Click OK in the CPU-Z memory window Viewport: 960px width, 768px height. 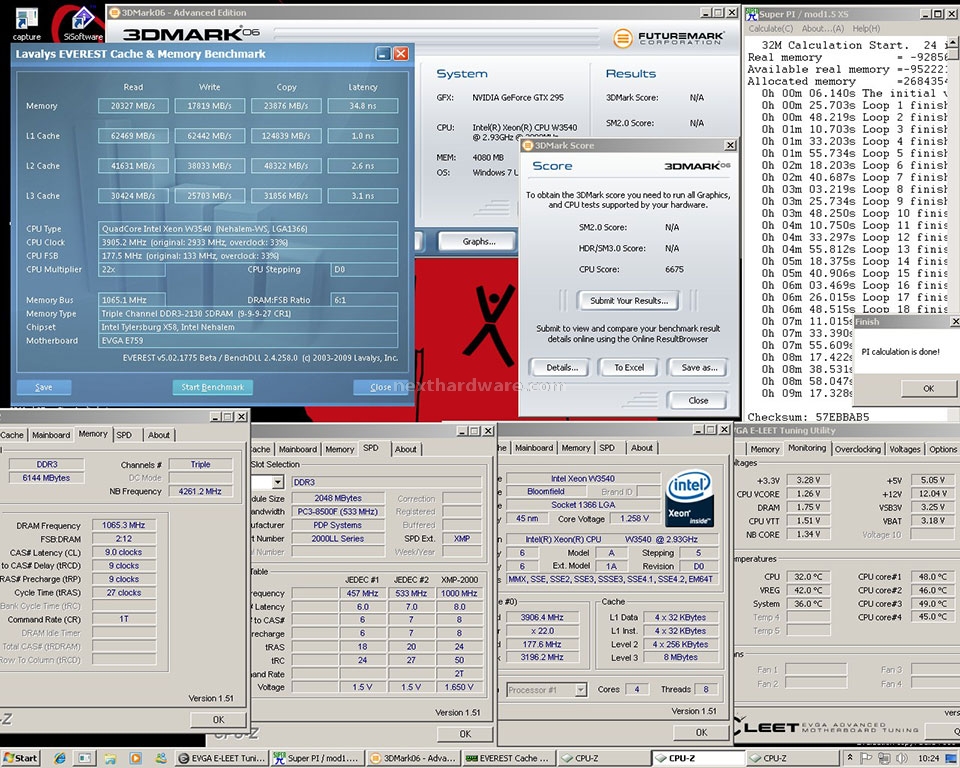(x=219, y=720)
